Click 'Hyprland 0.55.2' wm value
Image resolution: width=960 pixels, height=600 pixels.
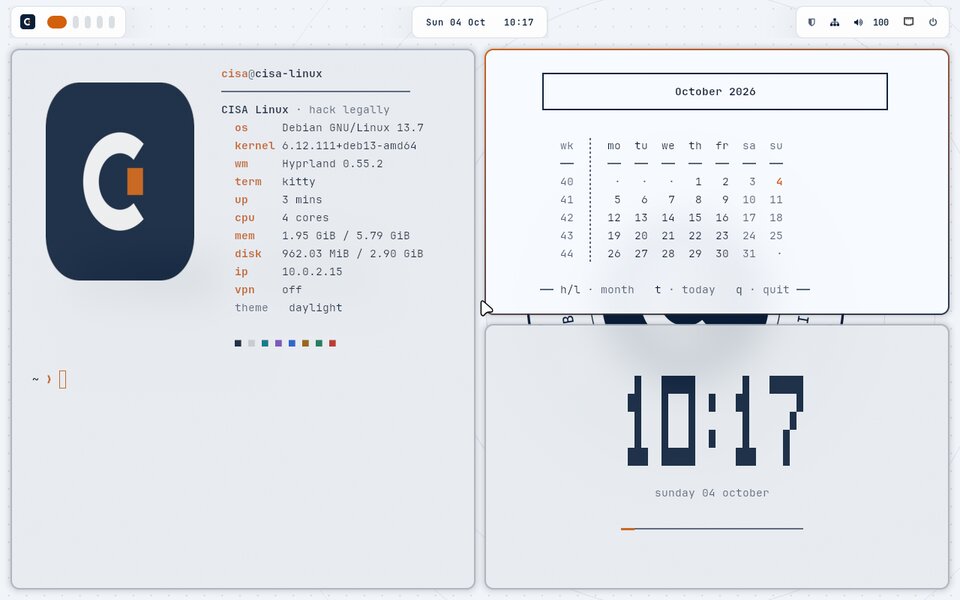[x=332, y=163]
